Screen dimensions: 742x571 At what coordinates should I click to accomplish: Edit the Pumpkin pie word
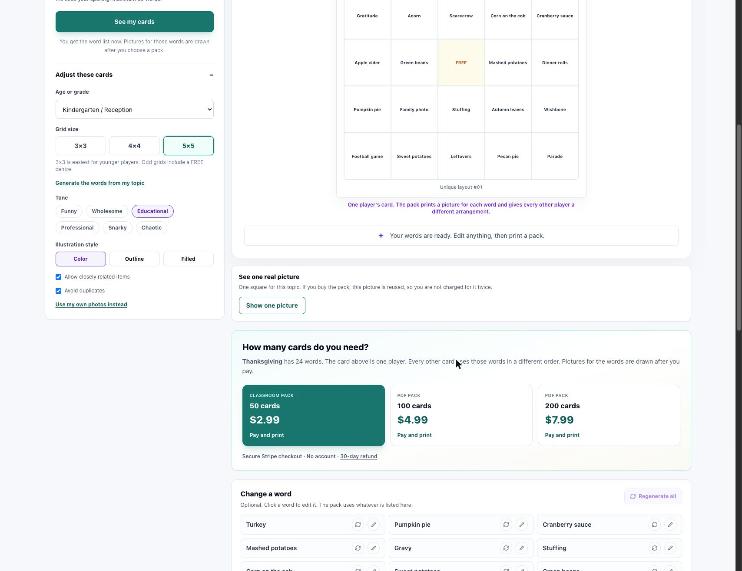(521, 525)
